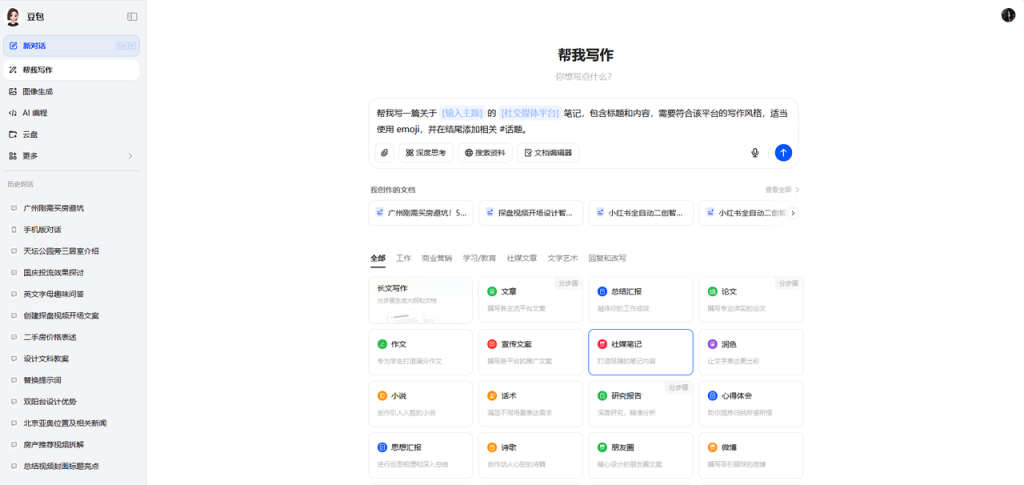
Task: Click the [输入主题] placeholder field
Action: (462, 113)
